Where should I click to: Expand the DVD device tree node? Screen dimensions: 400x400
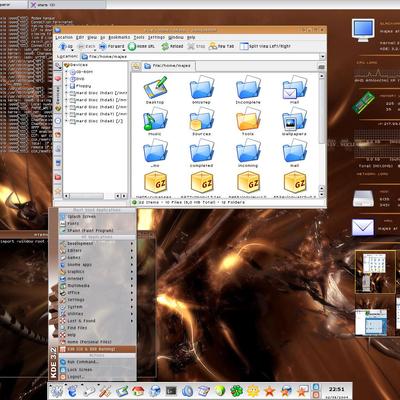click(66, 79)
